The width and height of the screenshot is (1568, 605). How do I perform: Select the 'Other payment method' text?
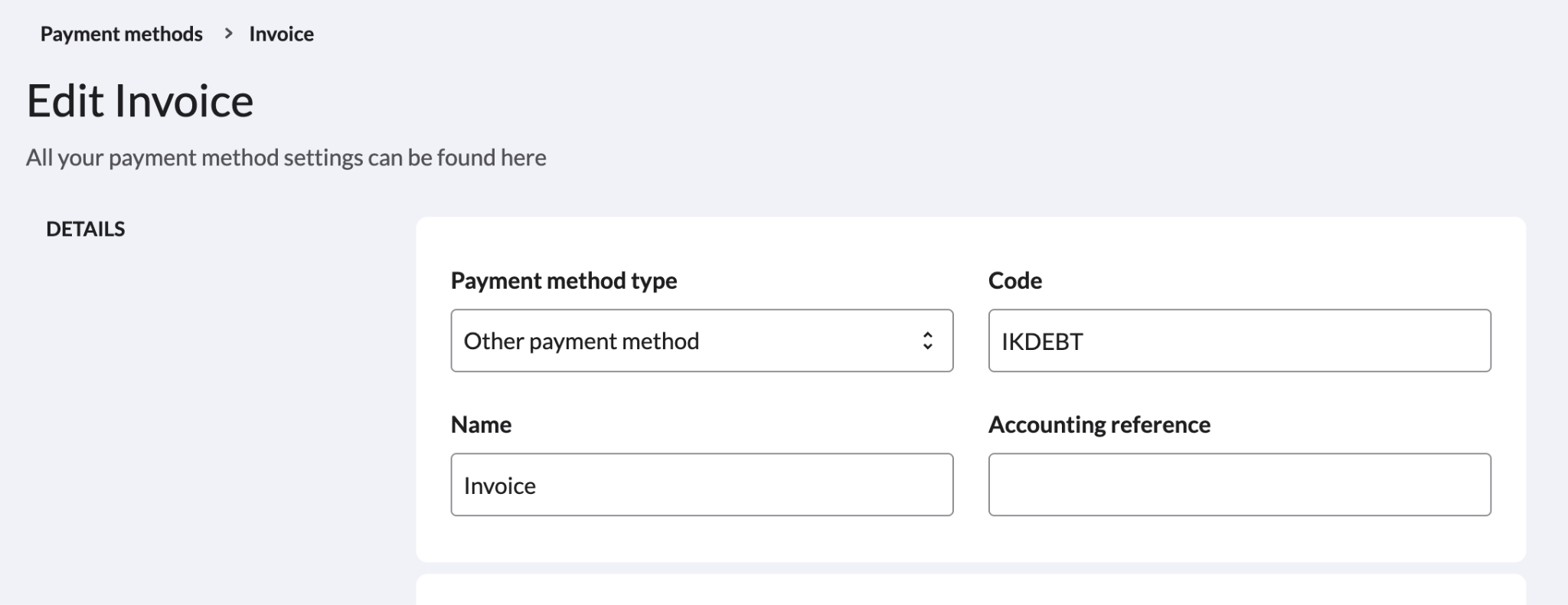(x=581, y=341)
